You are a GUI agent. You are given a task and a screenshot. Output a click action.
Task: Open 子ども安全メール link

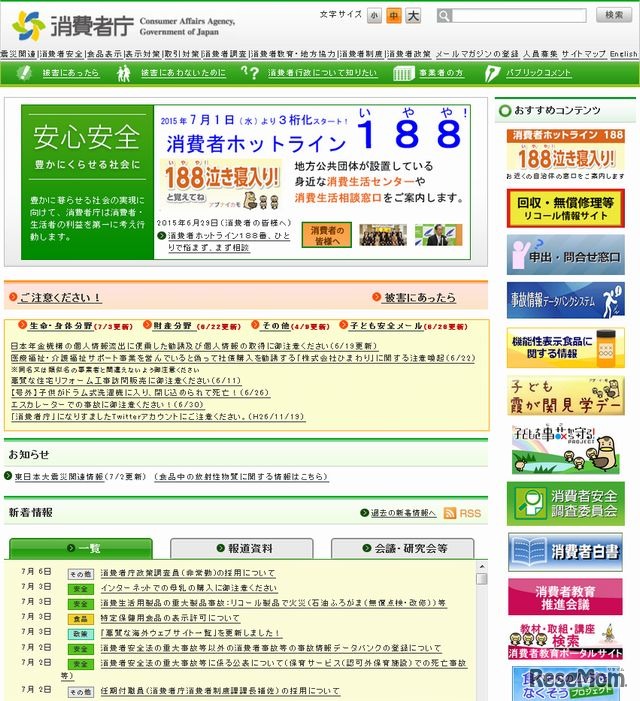pos(386,326)
